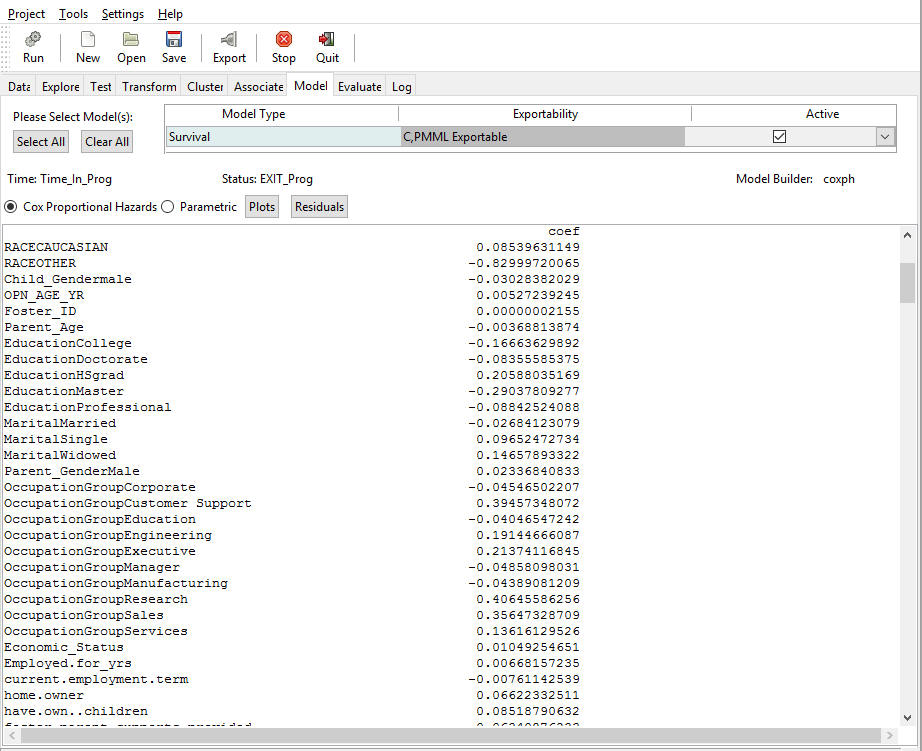The image size is (922, 751).
Task: Save the project with the Save icon
Action: [173, 39]
